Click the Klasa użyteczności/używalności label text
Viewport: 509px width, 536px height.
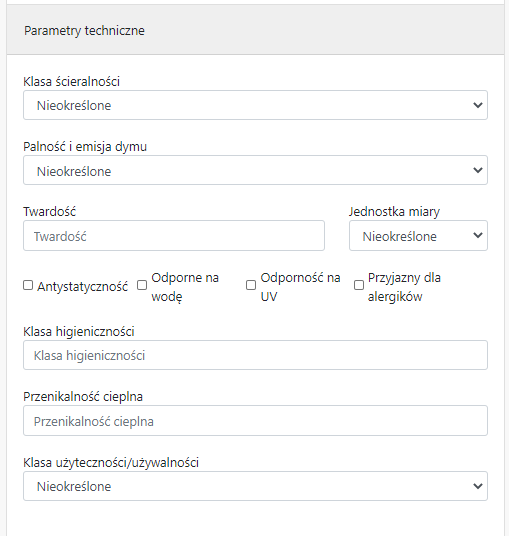(x=111, y=463)
